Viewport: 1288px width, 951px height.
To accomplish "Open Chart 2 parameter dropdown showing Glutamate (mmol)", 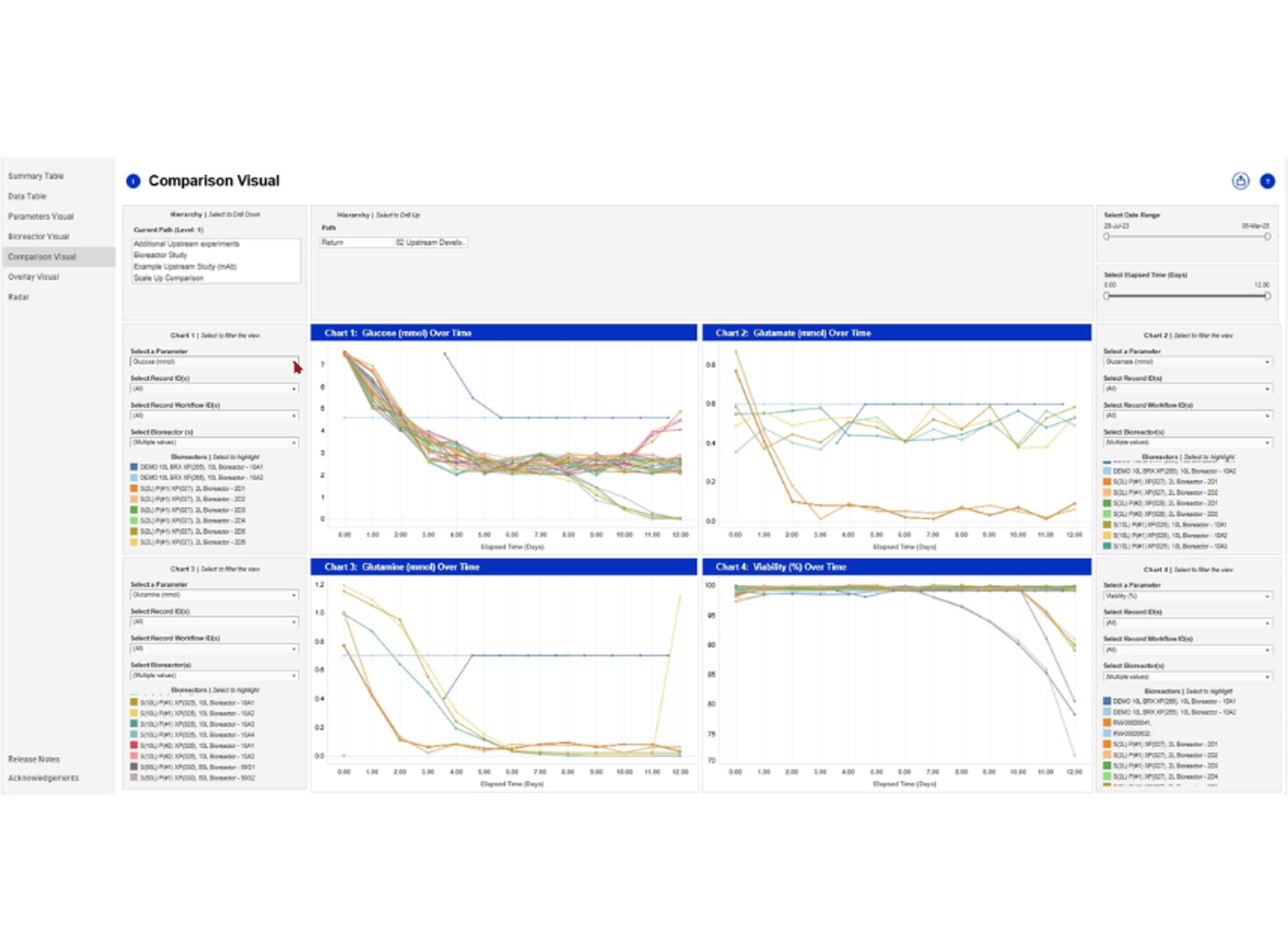I will 1187,362.
